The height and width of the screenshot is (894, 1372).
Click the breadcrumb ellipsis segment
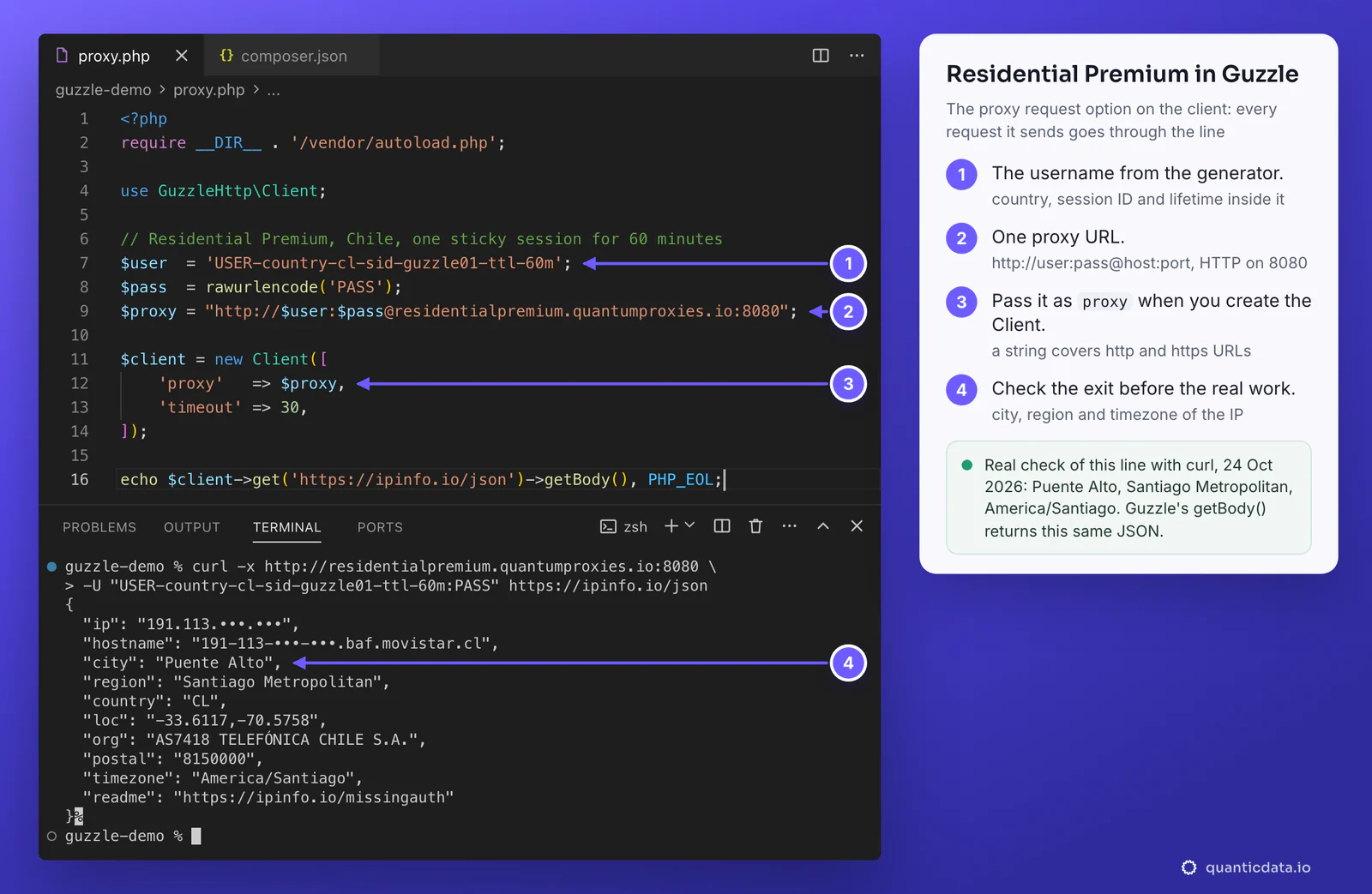pyautogui.click(x=274, y=90)
